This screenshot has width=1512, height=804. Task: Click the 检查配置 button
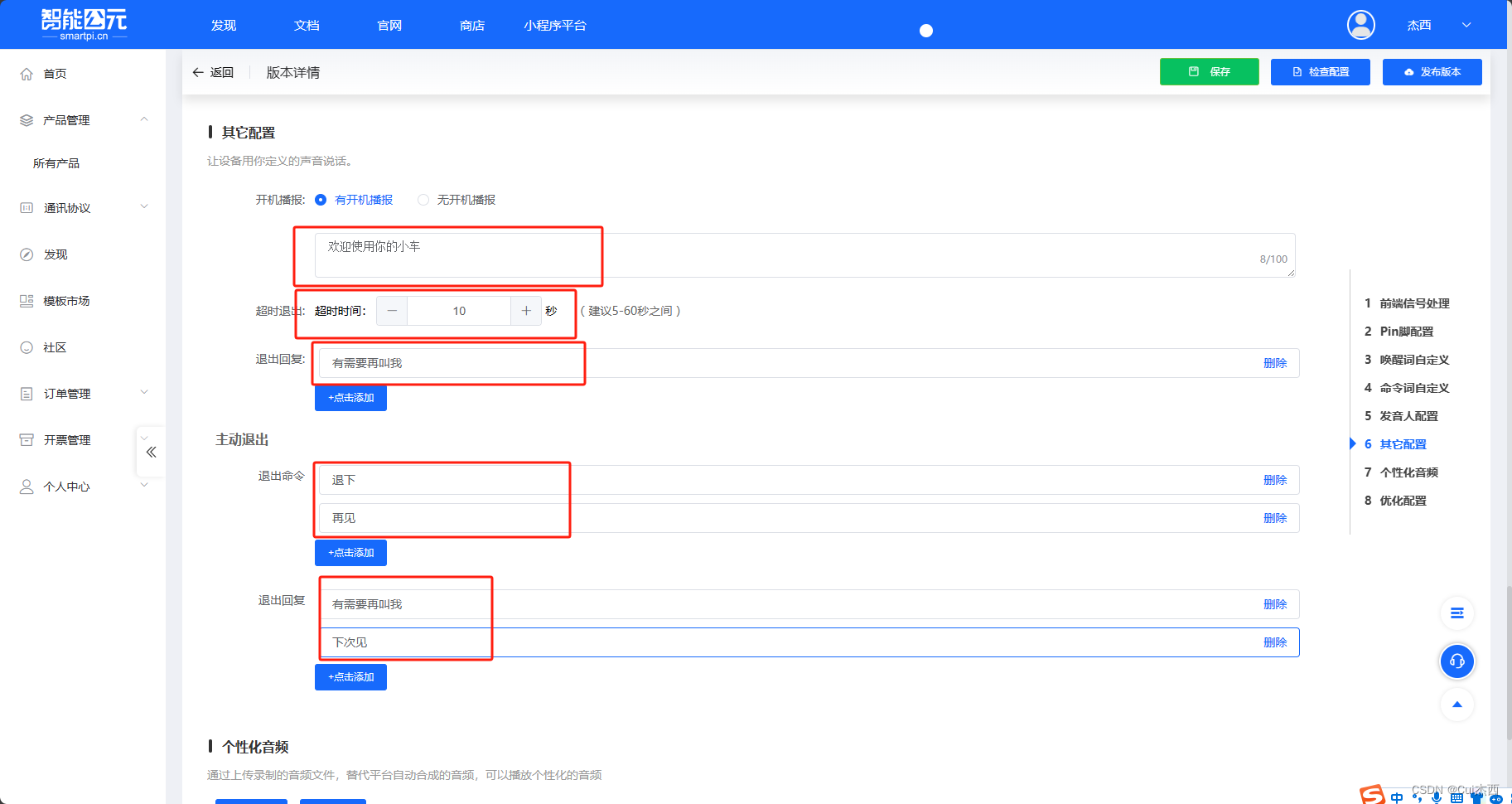click(1321, 72)
